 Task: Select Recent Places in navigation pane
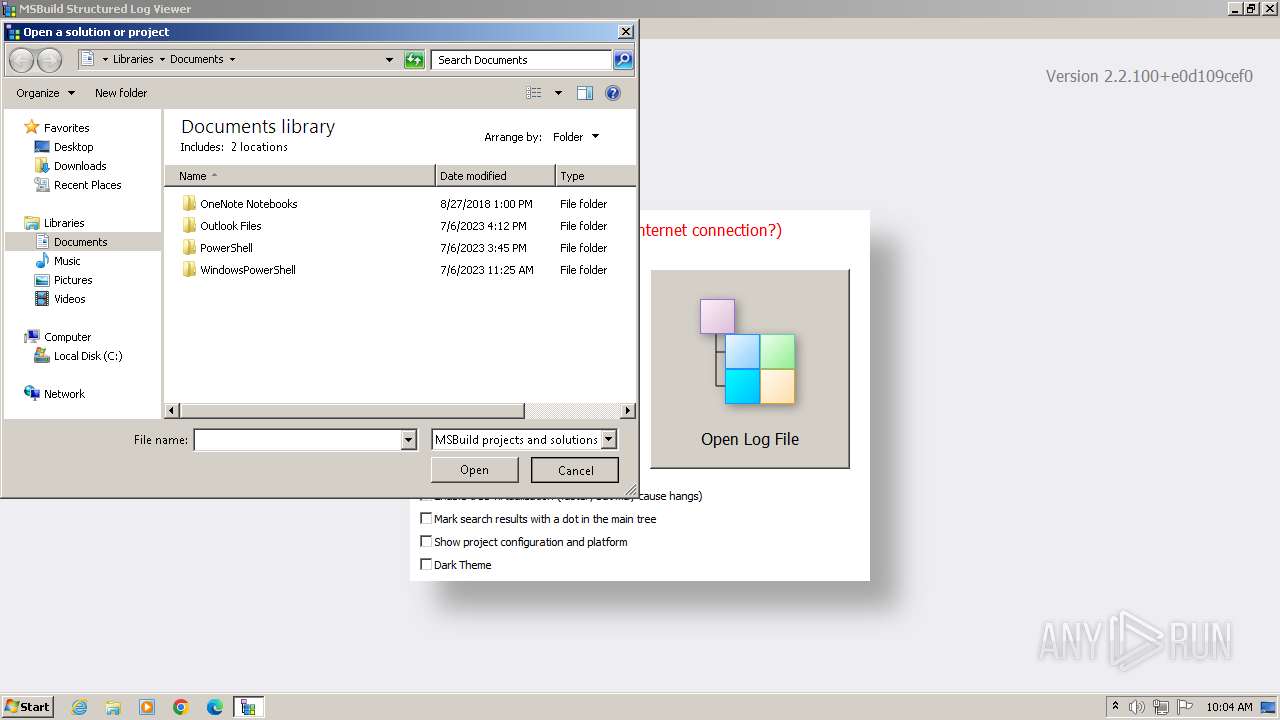click(87, 185)
